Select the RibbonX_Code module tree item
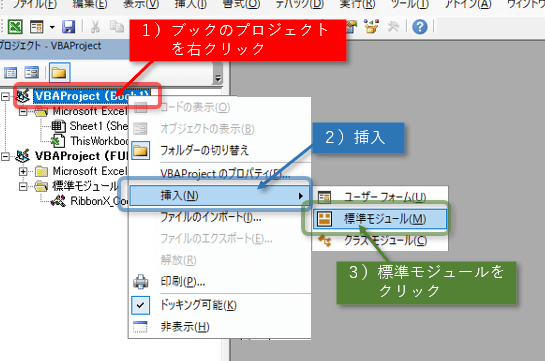This screenshot has width=545, height=361. pyautogui.click(x=99, y=201)
